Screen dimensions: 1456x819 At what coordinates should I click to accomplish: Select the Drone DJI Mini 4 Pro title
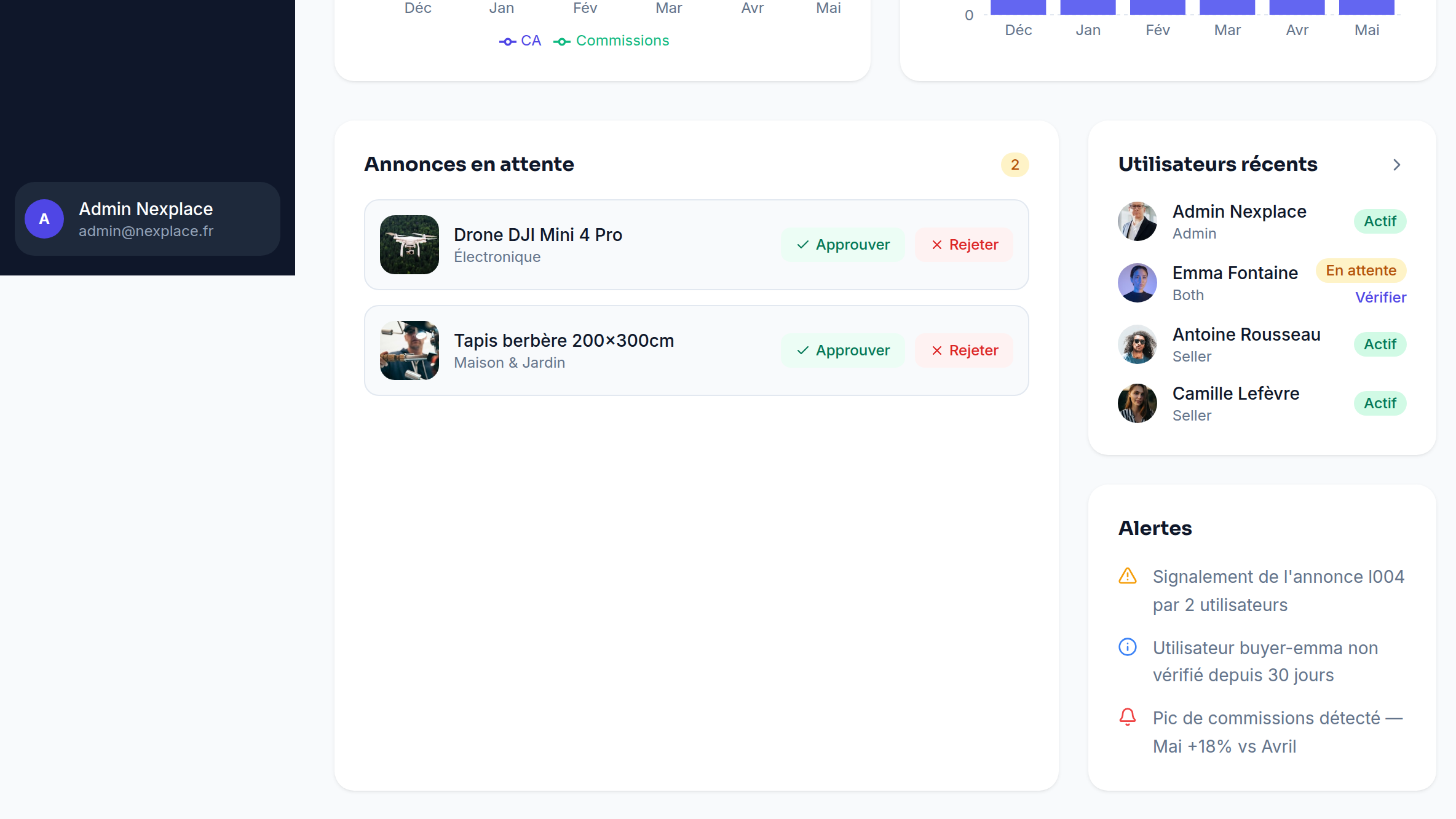point(538,235)
